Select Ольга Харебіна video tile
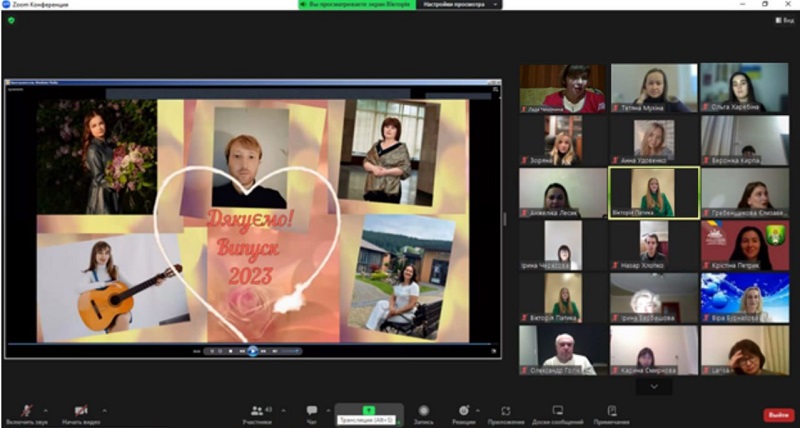This screenshot has width=800, height=428. pos(744,88)
